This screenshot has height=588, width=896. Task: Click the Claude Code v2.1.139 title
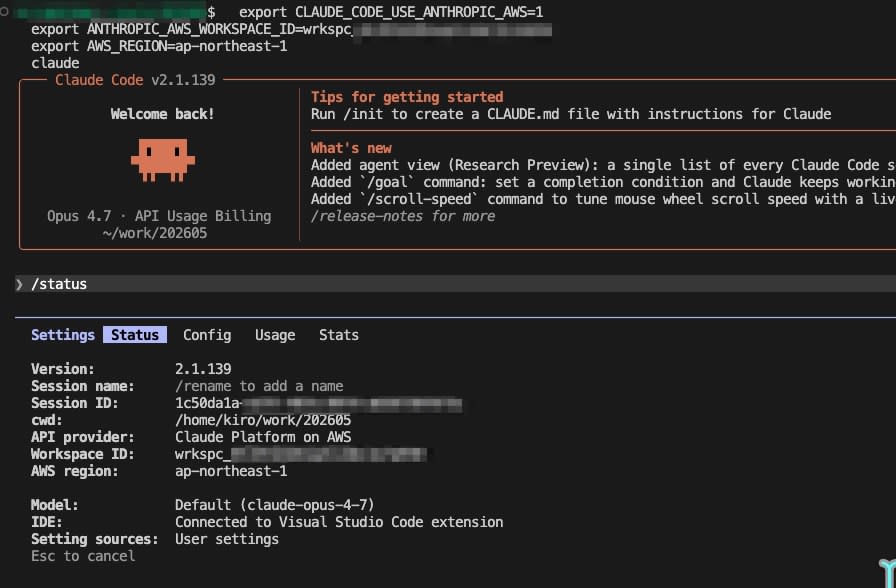(x=135, y=80)
